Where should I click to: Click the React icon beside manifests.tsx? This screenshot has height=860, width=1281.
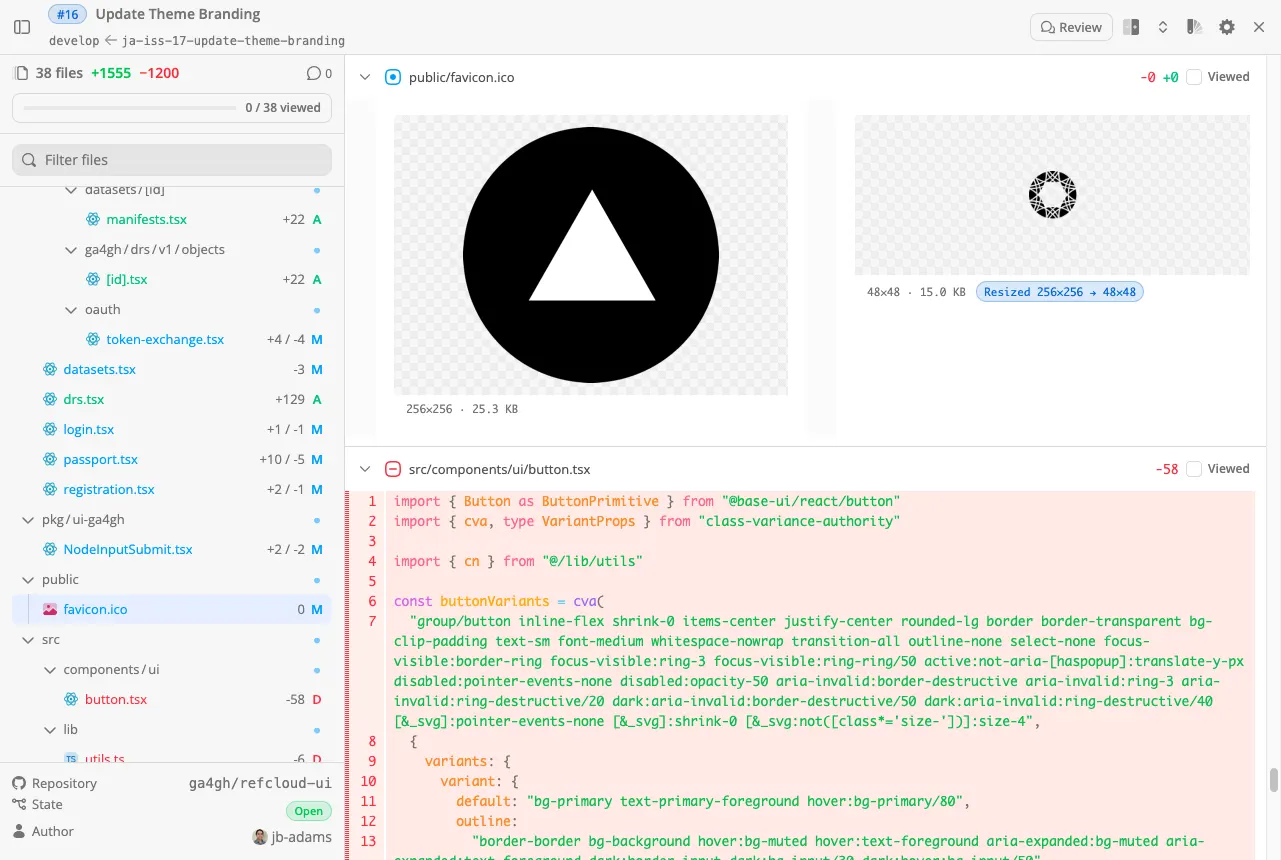[x=93, y=219]
